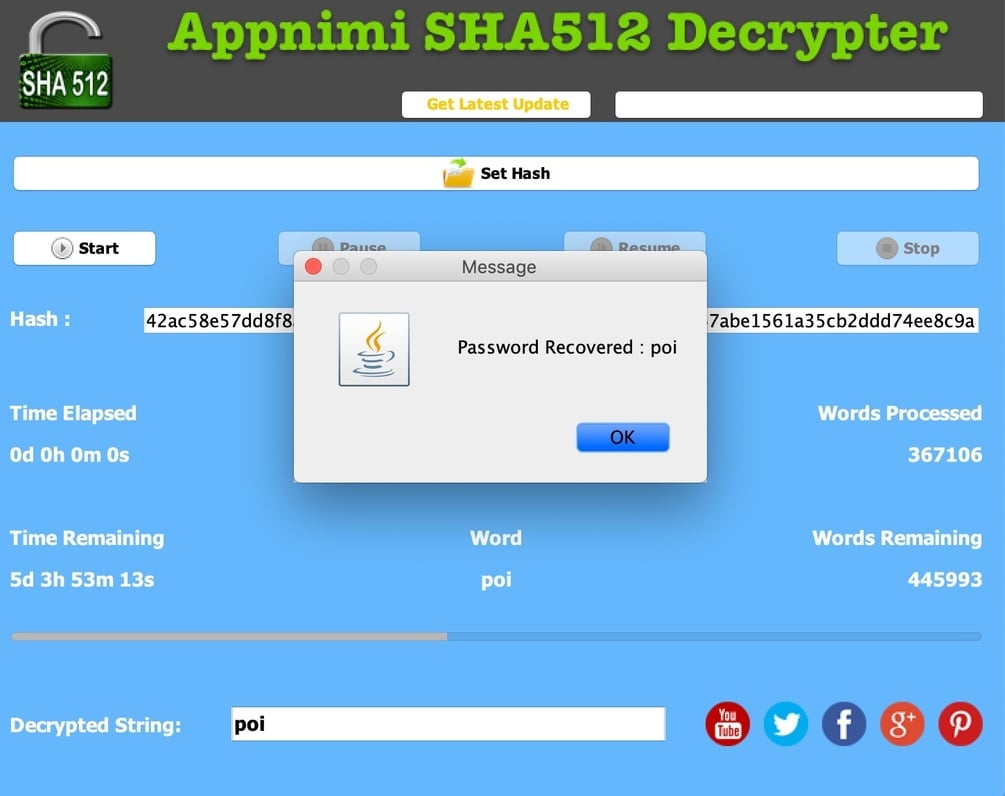Click the Time Remaining label

point(87,538)
